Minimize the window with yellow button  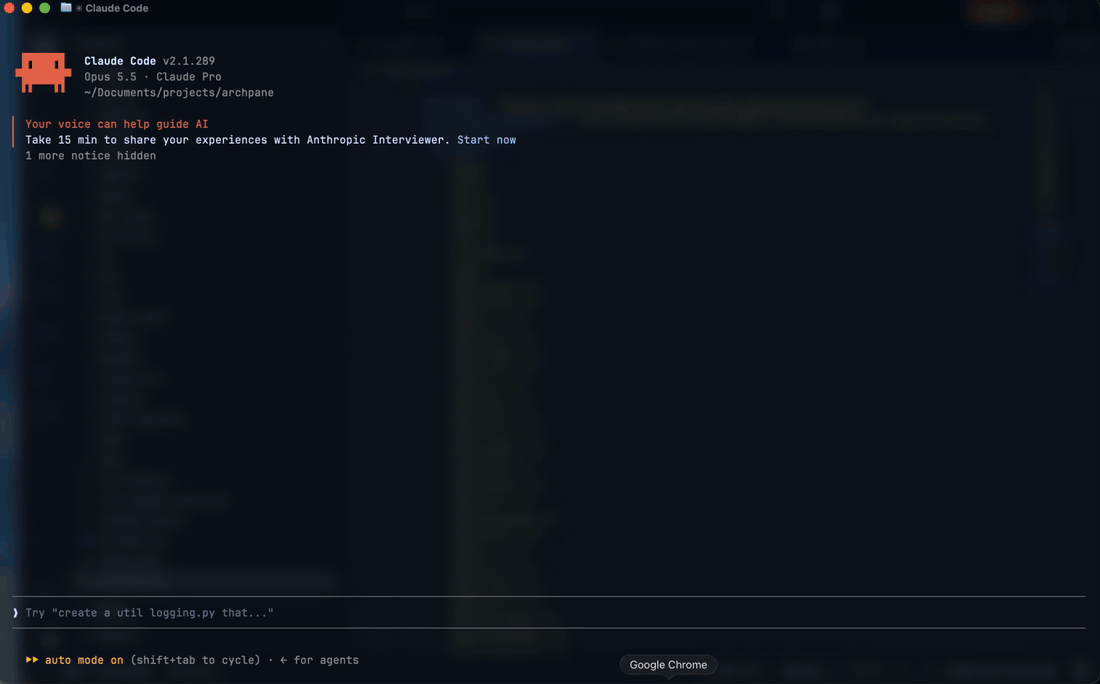(27, 8)
